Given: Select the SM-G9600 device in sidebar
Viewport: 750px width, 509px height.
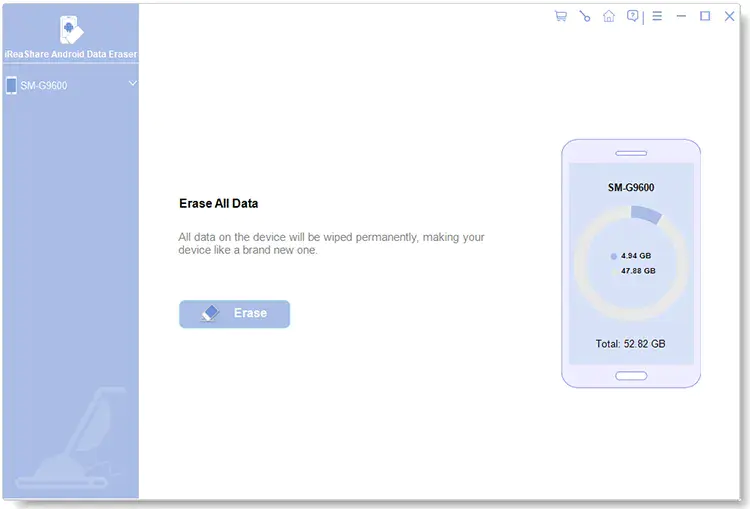Looking at the screenshot, I should click(71, 85).
